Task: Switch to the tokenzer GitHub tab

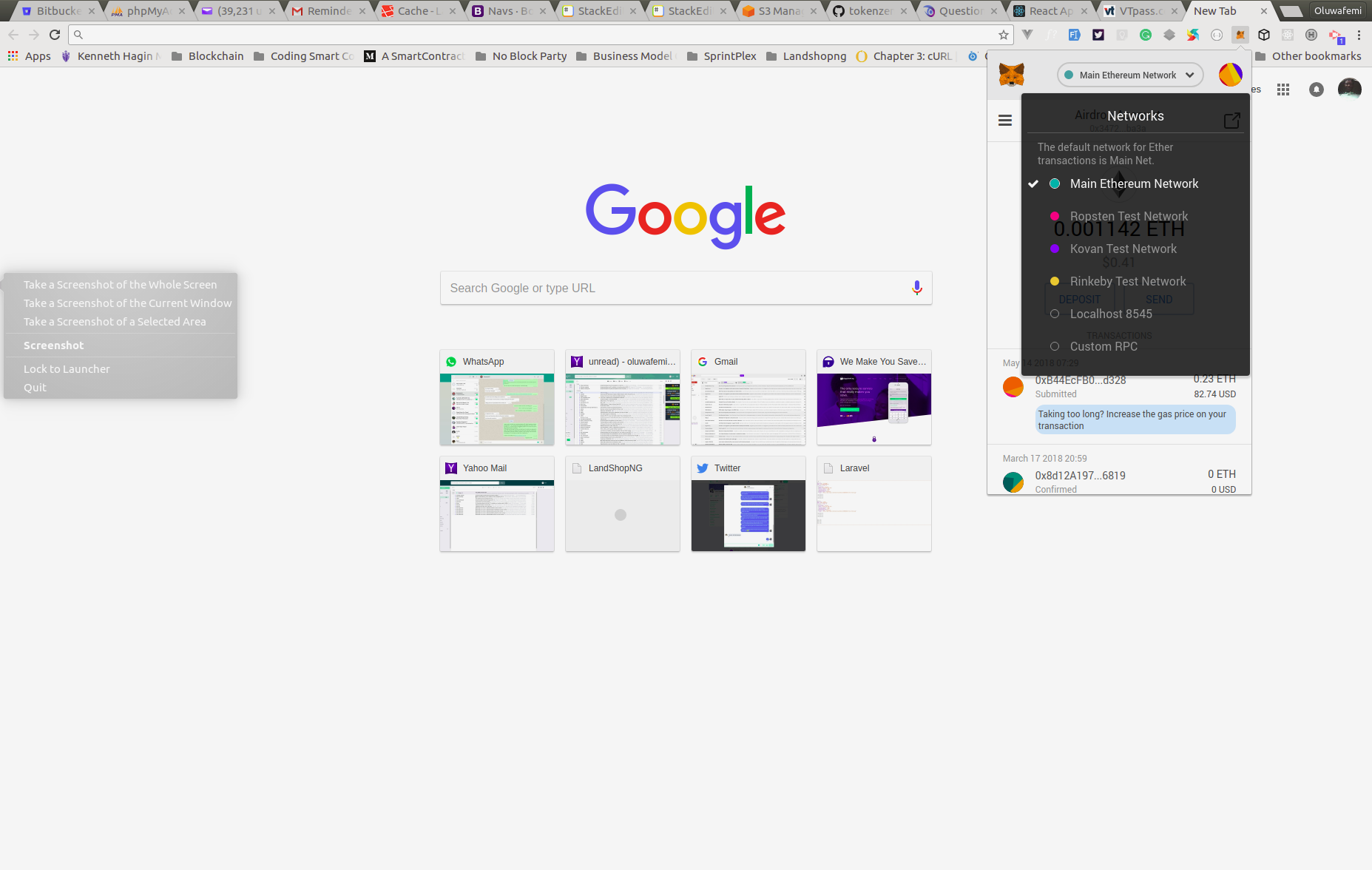Action: tap(870, 11)
